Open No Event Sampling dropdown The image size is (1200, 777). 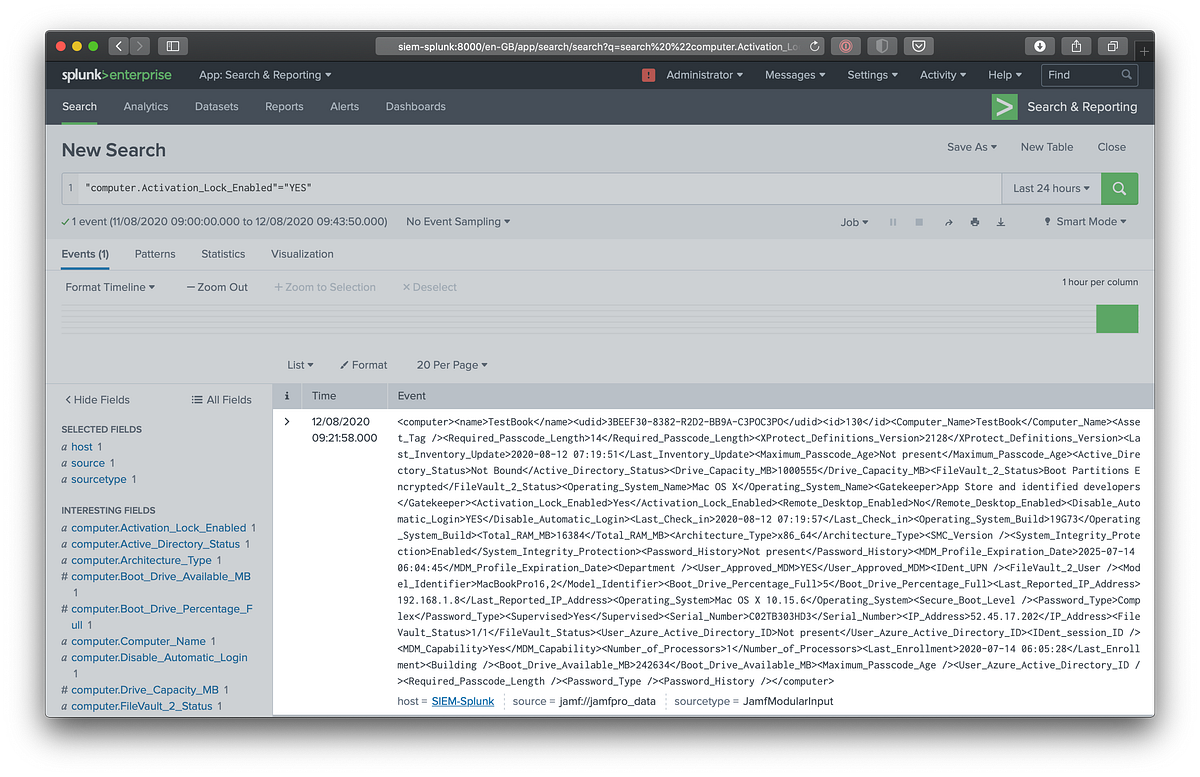click(x=458, y=222)
